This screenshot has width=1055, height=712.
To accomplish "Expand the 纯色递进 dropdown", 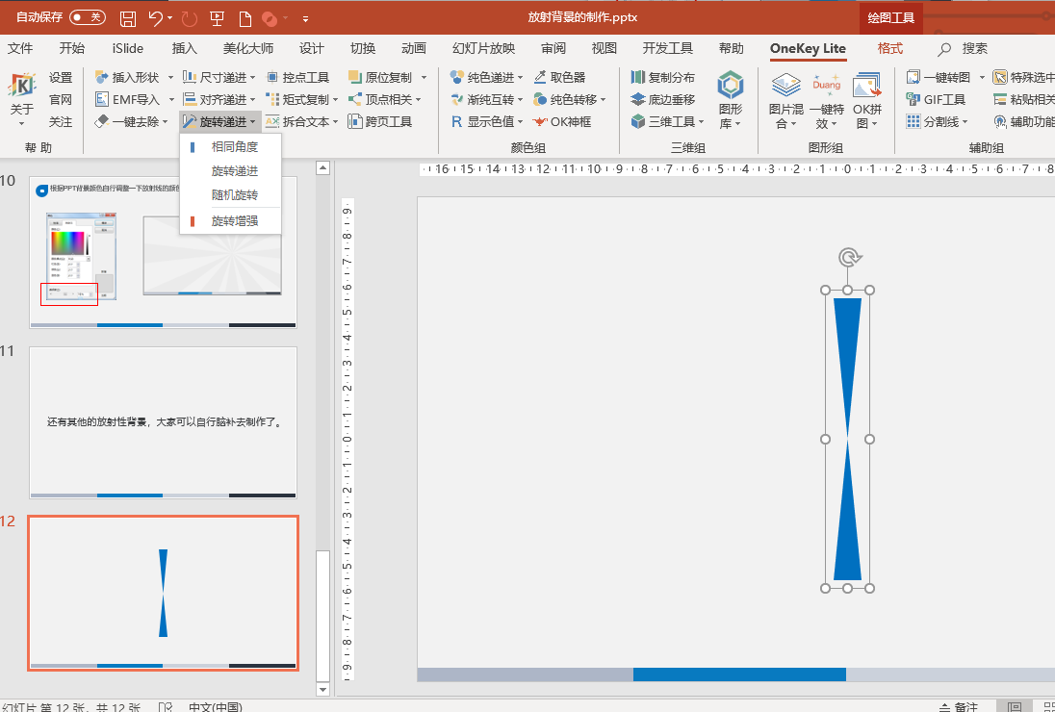I will click(521, 77).
